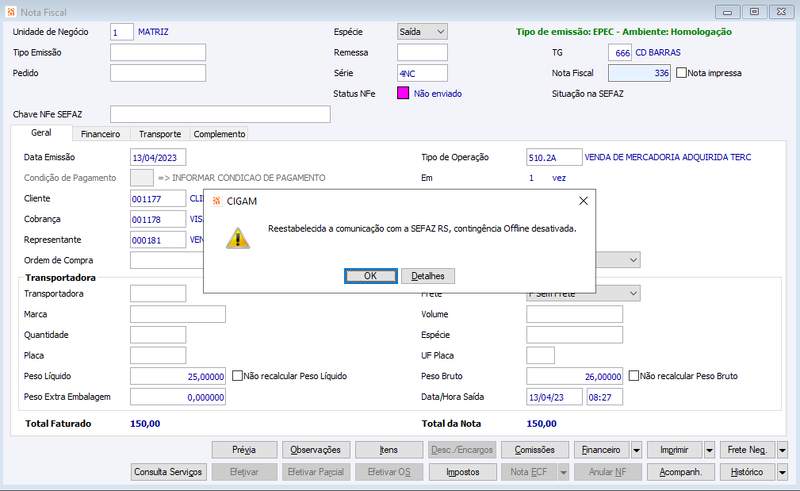
Task: Toggle the Nota impressa checkbox
Action: click(x=681, y=73)
